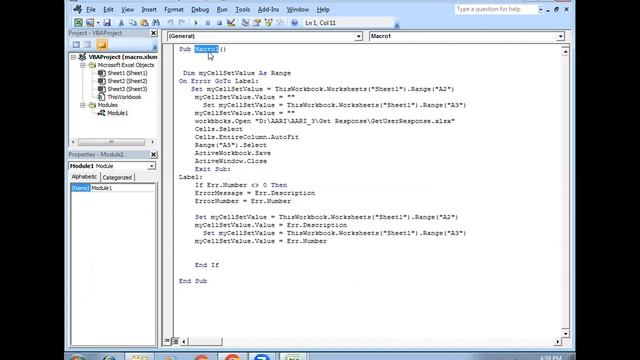The width and height of the screenshot is (640, 360).
Task: Click the (Name) property row
Action: click(x=113, y=188)
